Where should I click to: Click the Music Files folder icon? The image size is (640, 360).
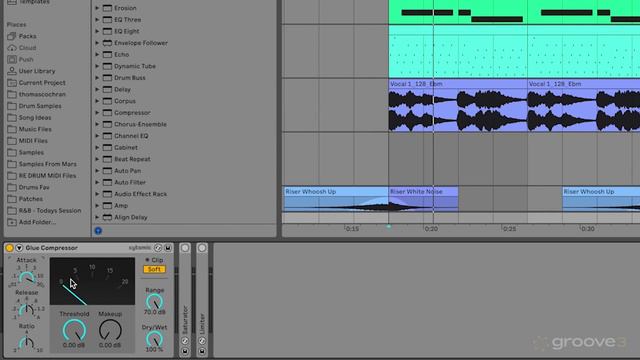[x=12, y=129]
